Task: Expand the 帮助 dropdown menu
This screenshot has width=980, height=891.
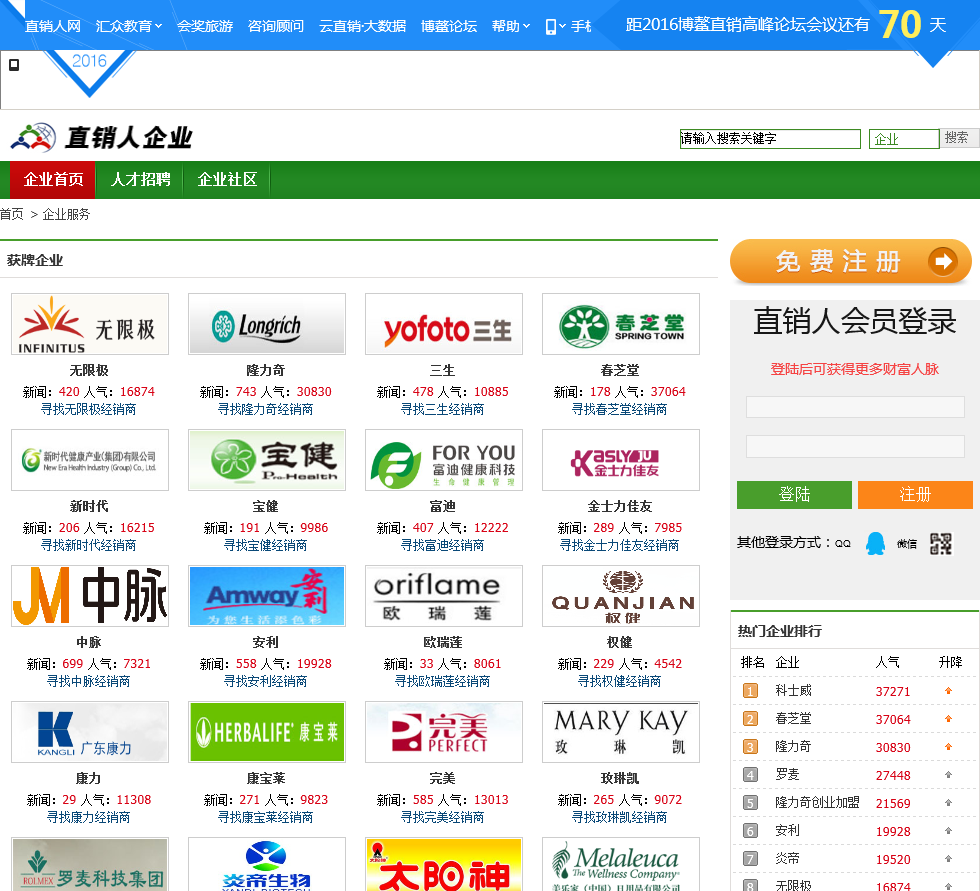Action: (511, 26)
